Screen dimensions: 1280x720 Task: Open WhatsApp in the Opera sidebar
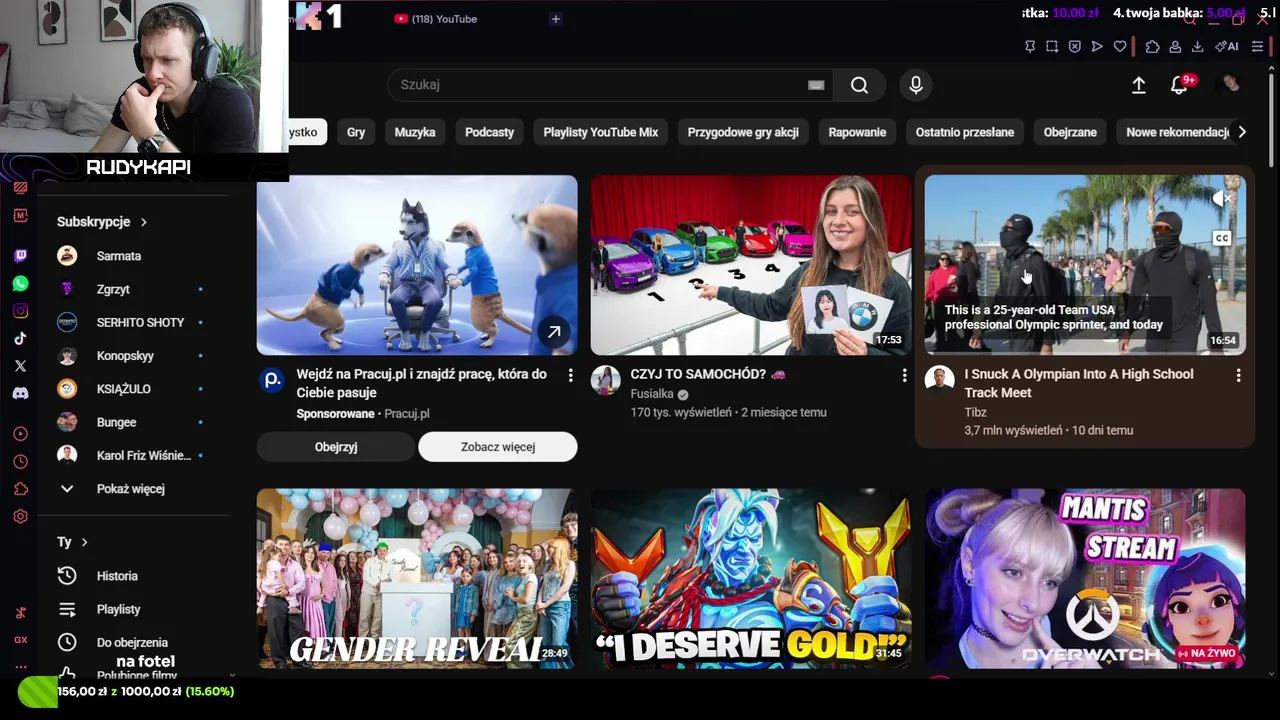click(x=20, y=284)
